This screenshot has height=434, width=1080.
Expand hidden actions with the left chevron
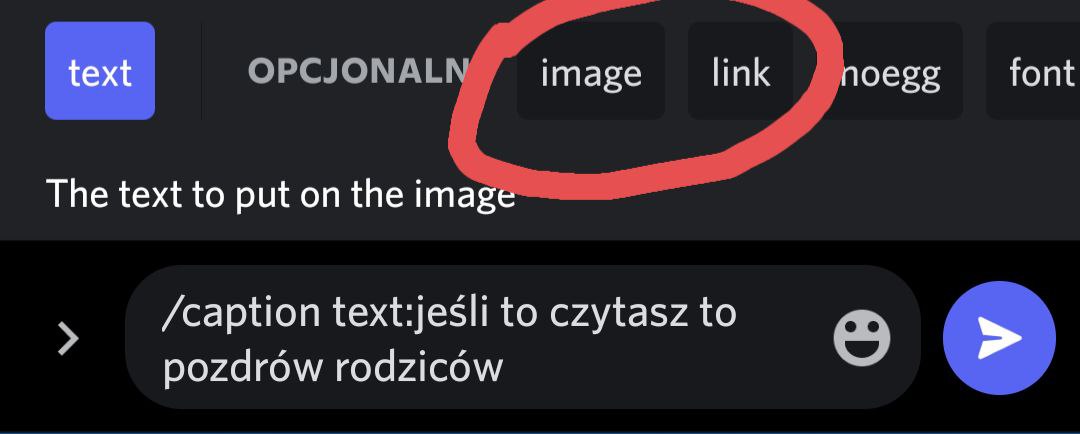point(68,339)
